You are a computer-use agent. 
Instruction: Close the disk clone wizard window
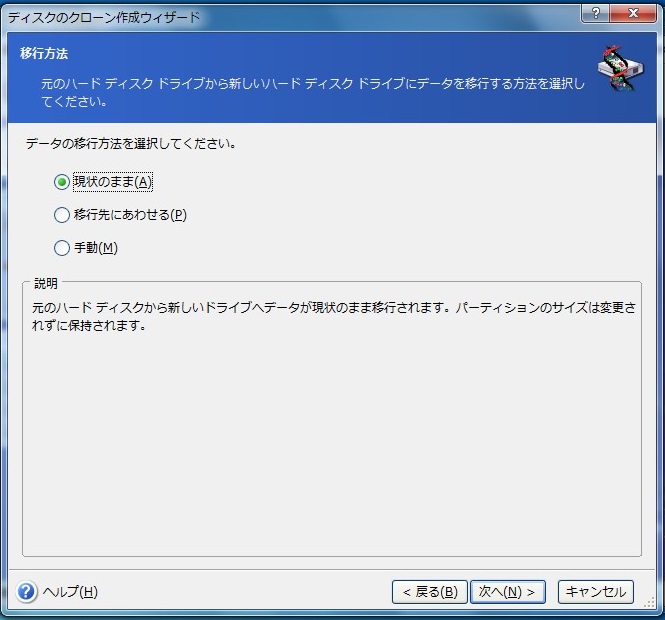[x=633, y=13]
